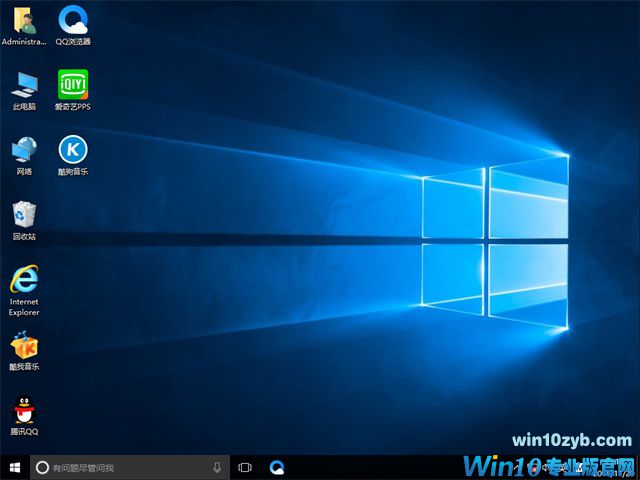Launch 酷我音乐 from the desktop

click(24, 350)
